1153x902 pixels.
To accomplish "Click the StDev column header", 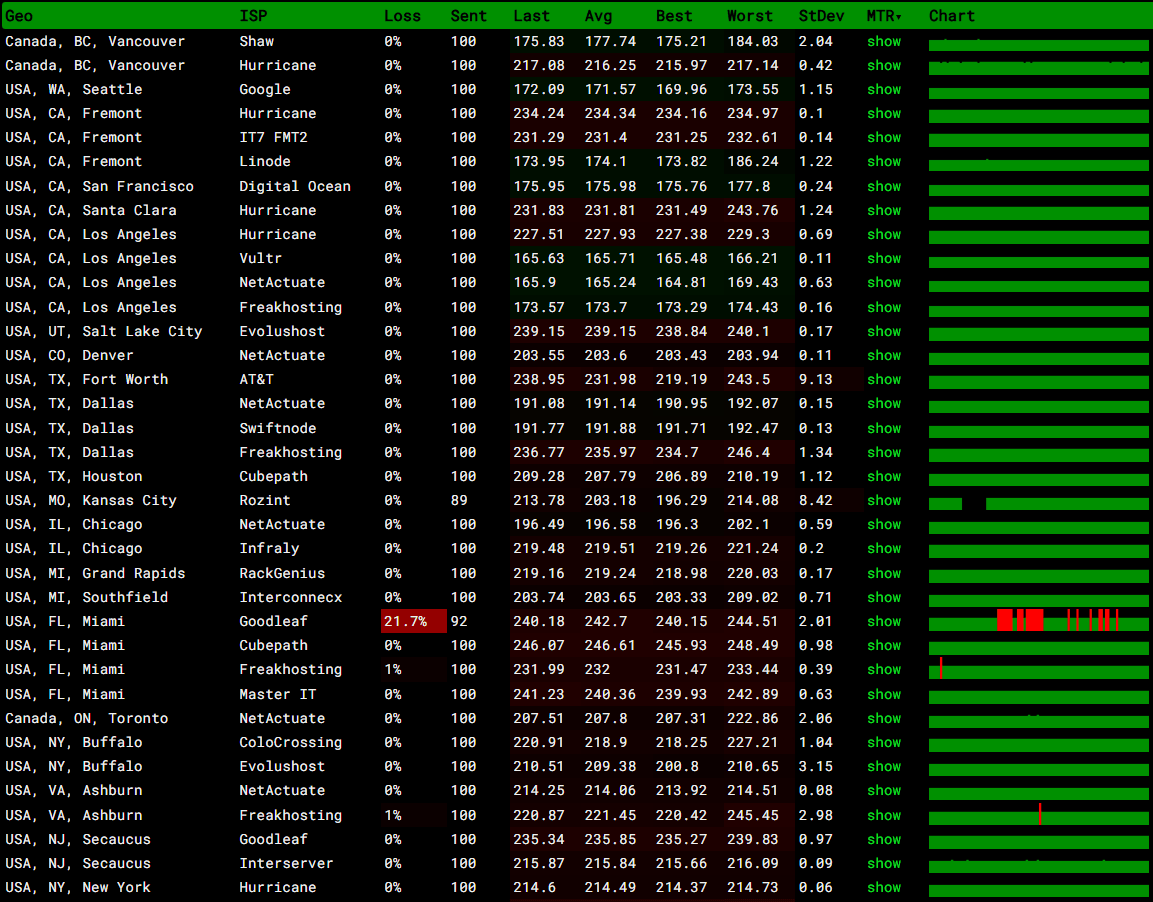I will pos(821,15).
